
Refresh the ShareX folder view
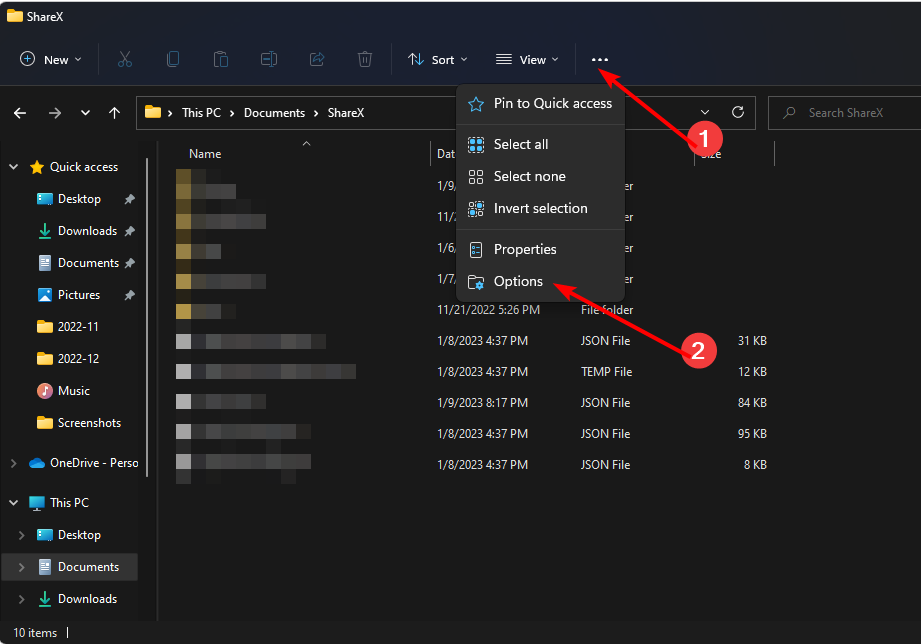[x=738, y=112]
